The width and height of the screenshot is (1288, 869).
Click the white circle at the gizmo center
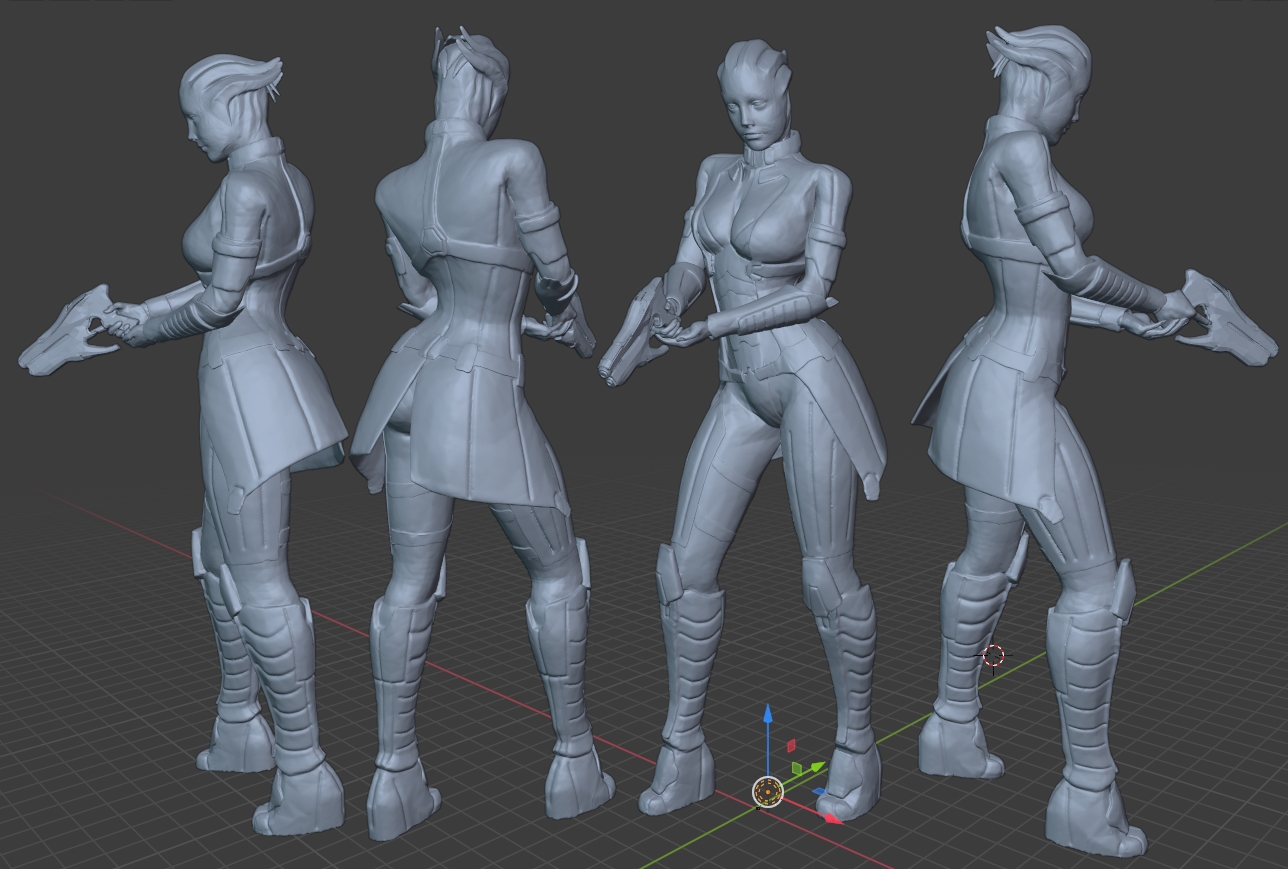[x=767, y=792]
